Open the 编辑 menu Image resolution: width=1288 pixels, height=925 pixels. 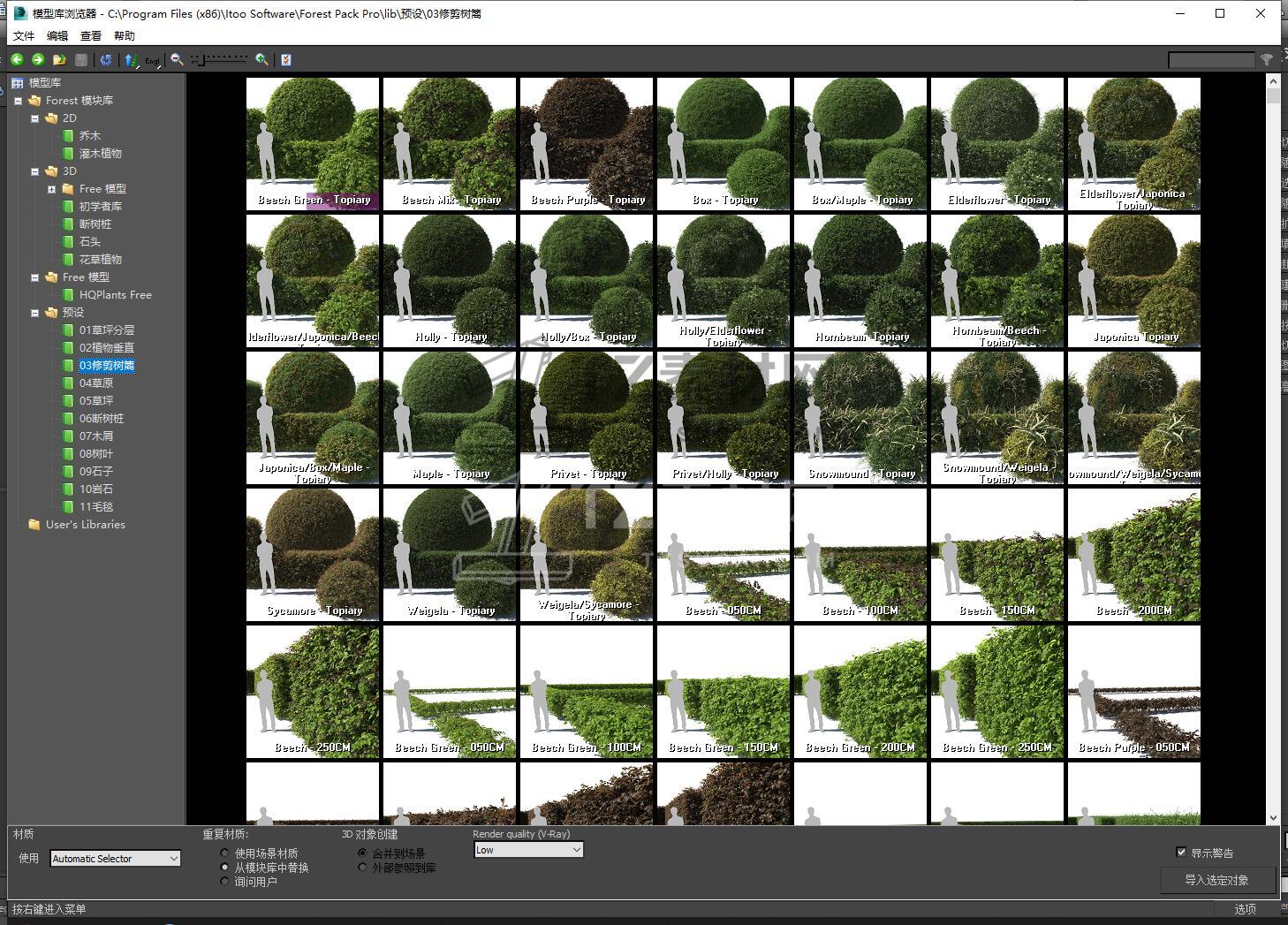(x=57, y=36)
